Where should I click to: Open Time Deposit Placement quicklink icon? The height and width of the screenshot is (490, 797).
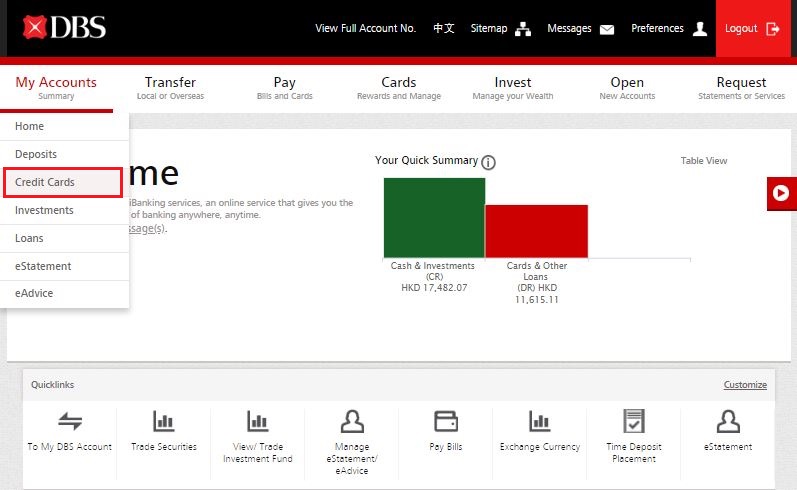click(x=634, y=420)
